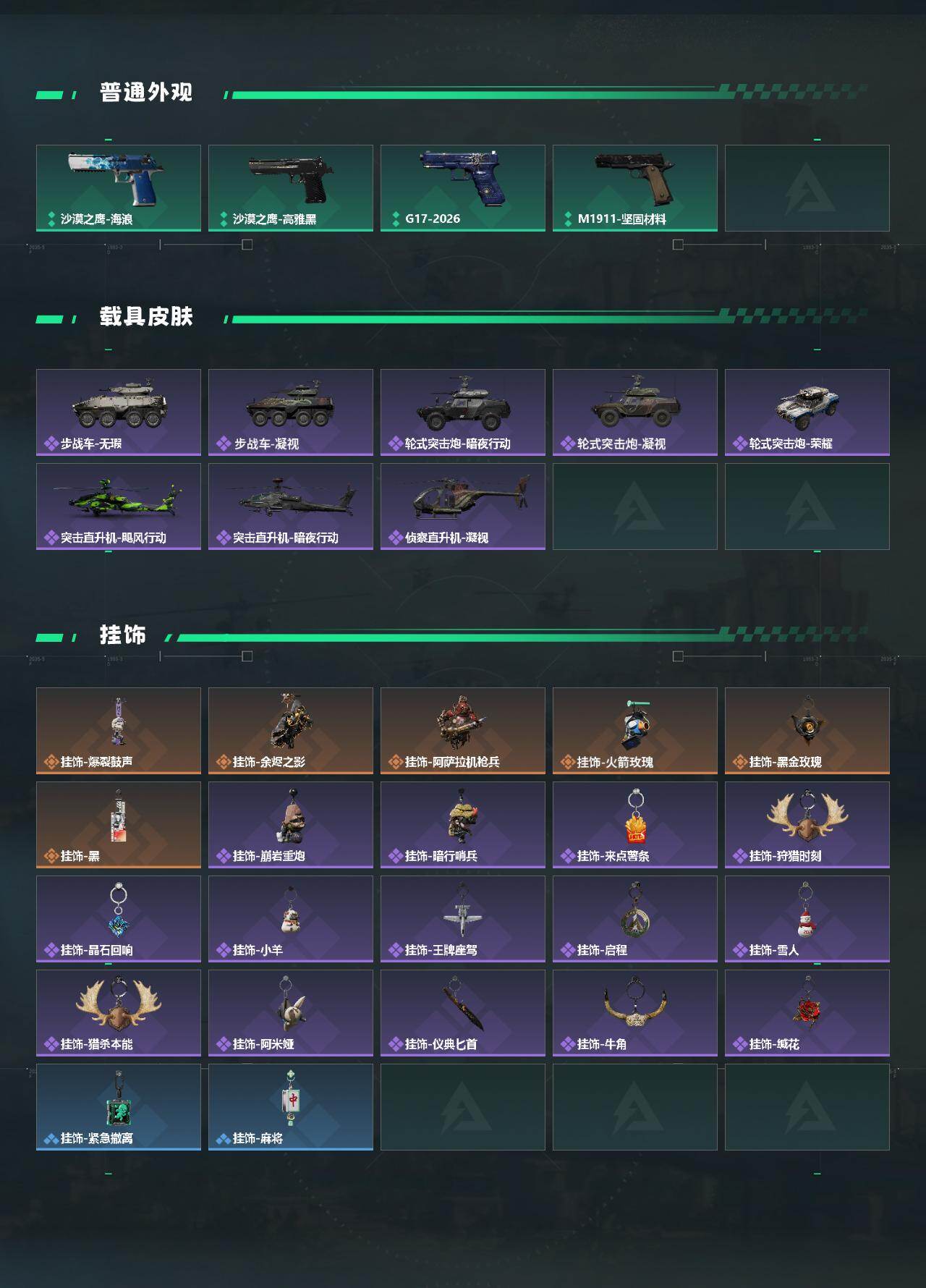Click the 挂饰-火箭玫瑰 charm
The width and height of the screenshot is (926, 1288).
[635, 731]
